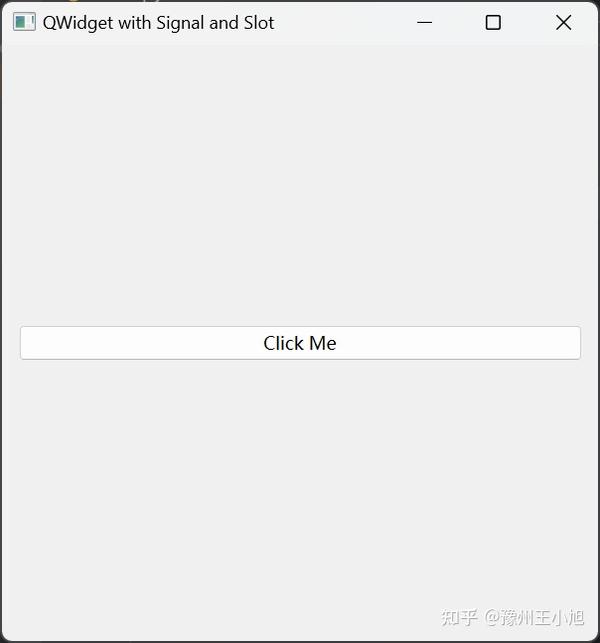Screen dimensions: 600x643
Task: Click the word "Slot" in the window title
Action: point(259,23)
